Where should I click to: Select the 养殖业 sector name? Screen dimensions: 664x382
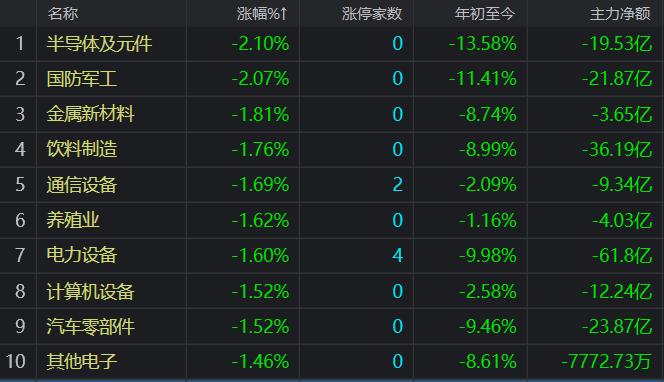73,220
